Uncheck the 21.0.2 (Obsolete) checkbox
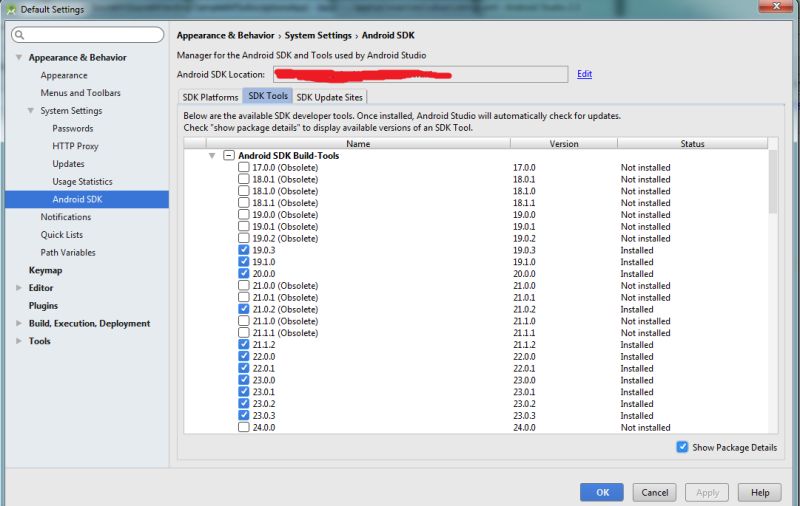This screenshot has width=800, height=506. 244,309
